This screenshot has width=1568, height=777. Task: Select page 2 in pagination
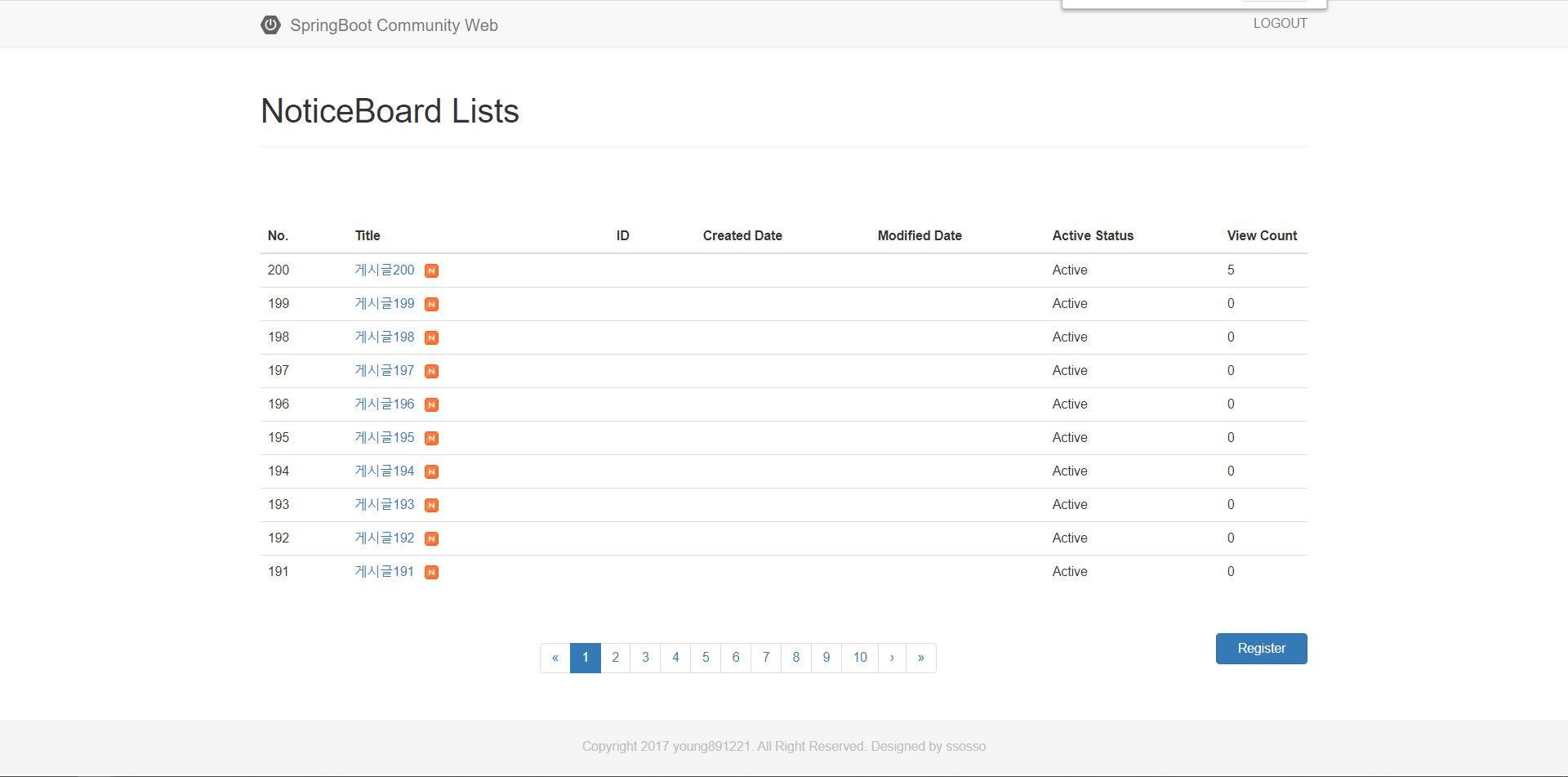615,658
